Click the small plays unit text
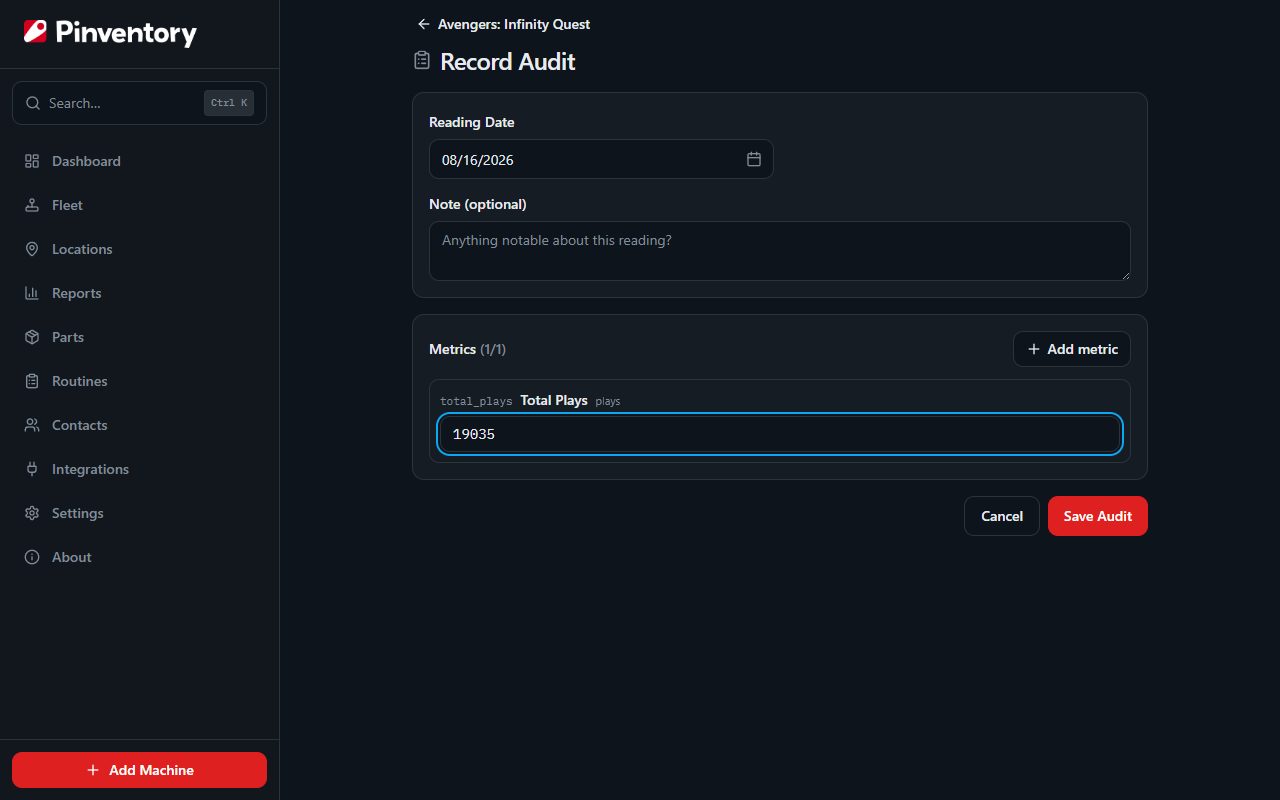The width and height of the screenshot is (1280, 800). pos(608,401)
